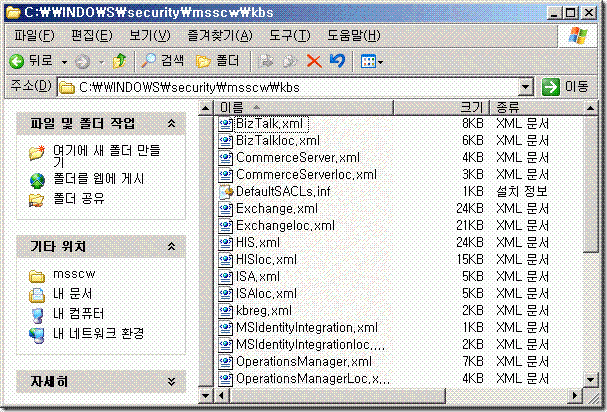
Task: Click 여기에 새 폴더 만들기 link
Action: pyautogui.click(x=106, y=155)
